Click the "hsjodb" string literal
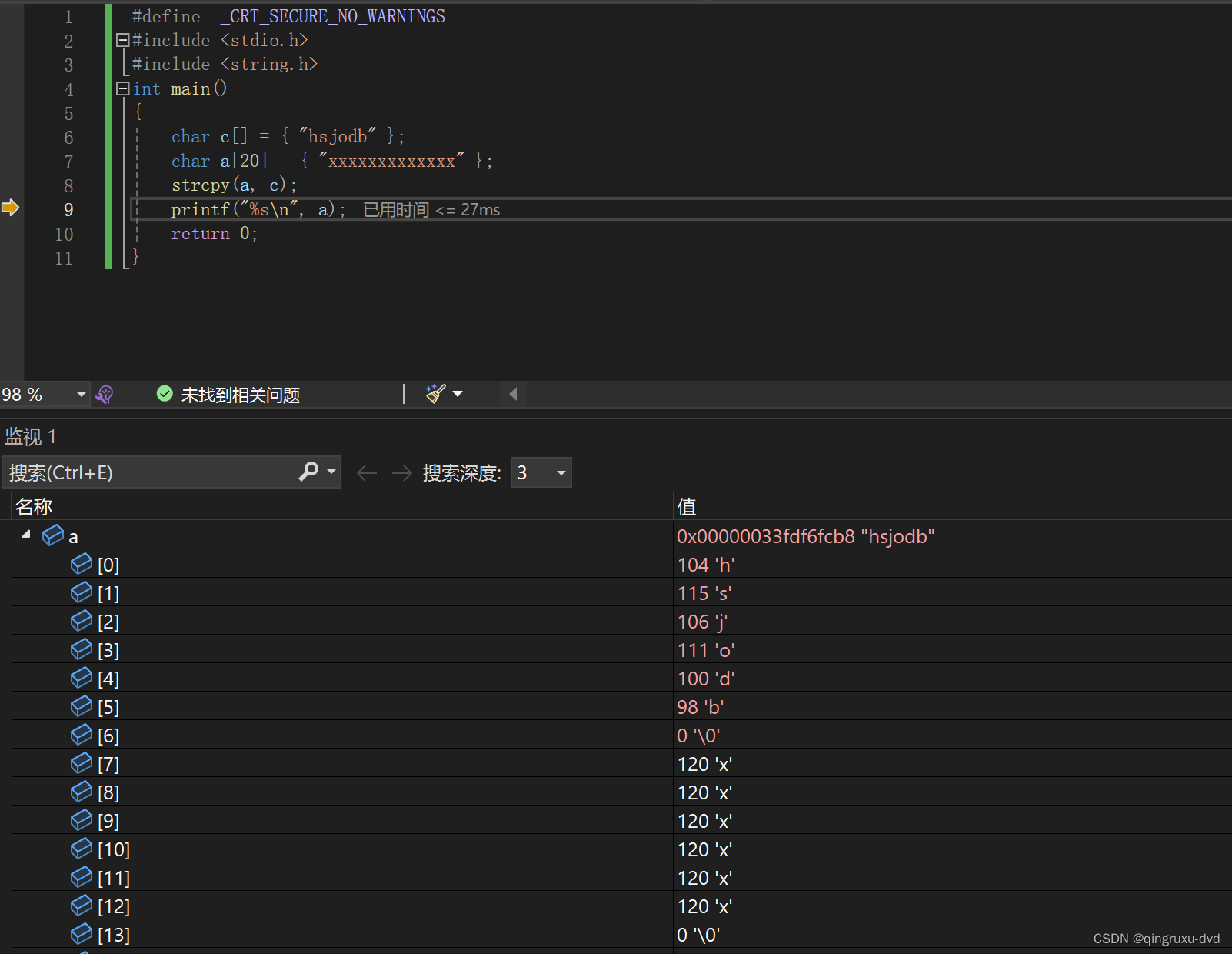Image resolution: width=1232 pixels, height=954 pixels. click(x=338, y=136)
